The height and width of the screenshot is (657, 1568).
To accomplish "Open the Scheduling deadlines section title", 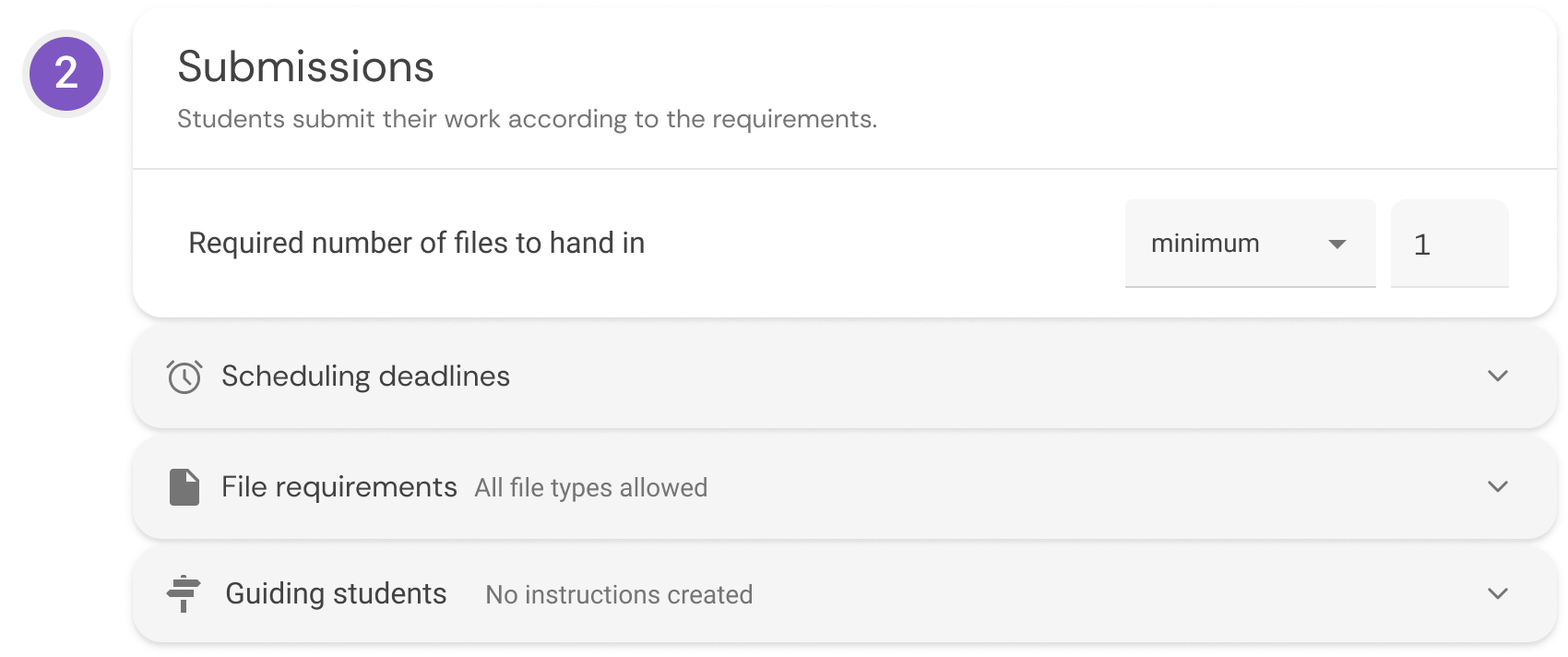I will [x=365, y=376].
